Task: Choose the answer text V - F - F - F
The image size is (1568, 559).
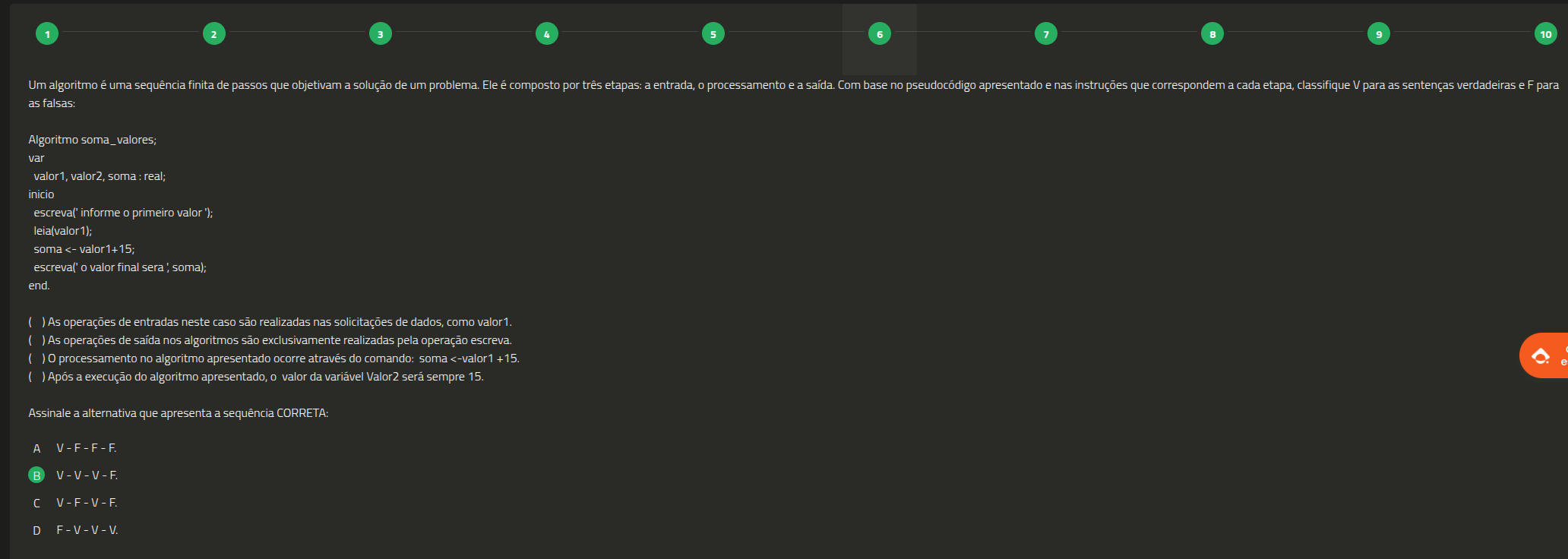Action: (x=87, y=448)
